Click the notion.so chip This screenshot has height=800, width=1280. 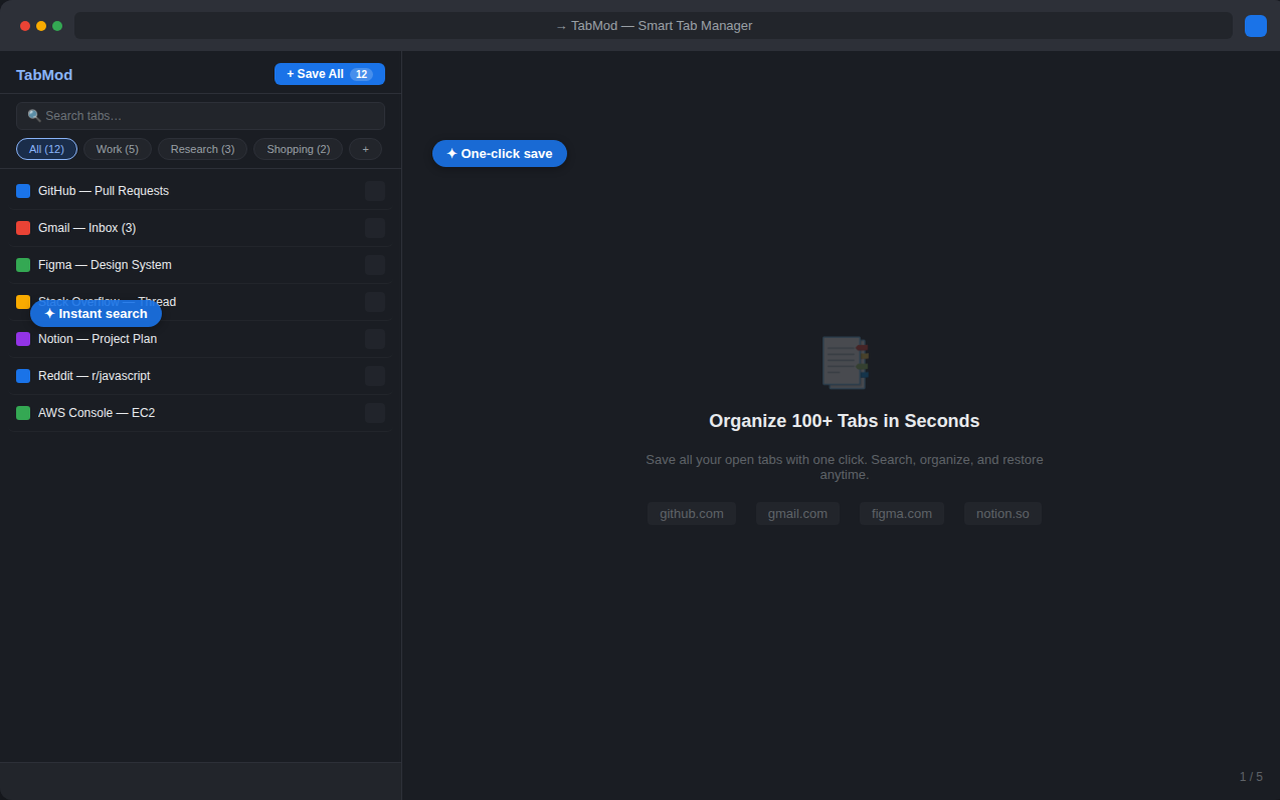(1002, 514)
